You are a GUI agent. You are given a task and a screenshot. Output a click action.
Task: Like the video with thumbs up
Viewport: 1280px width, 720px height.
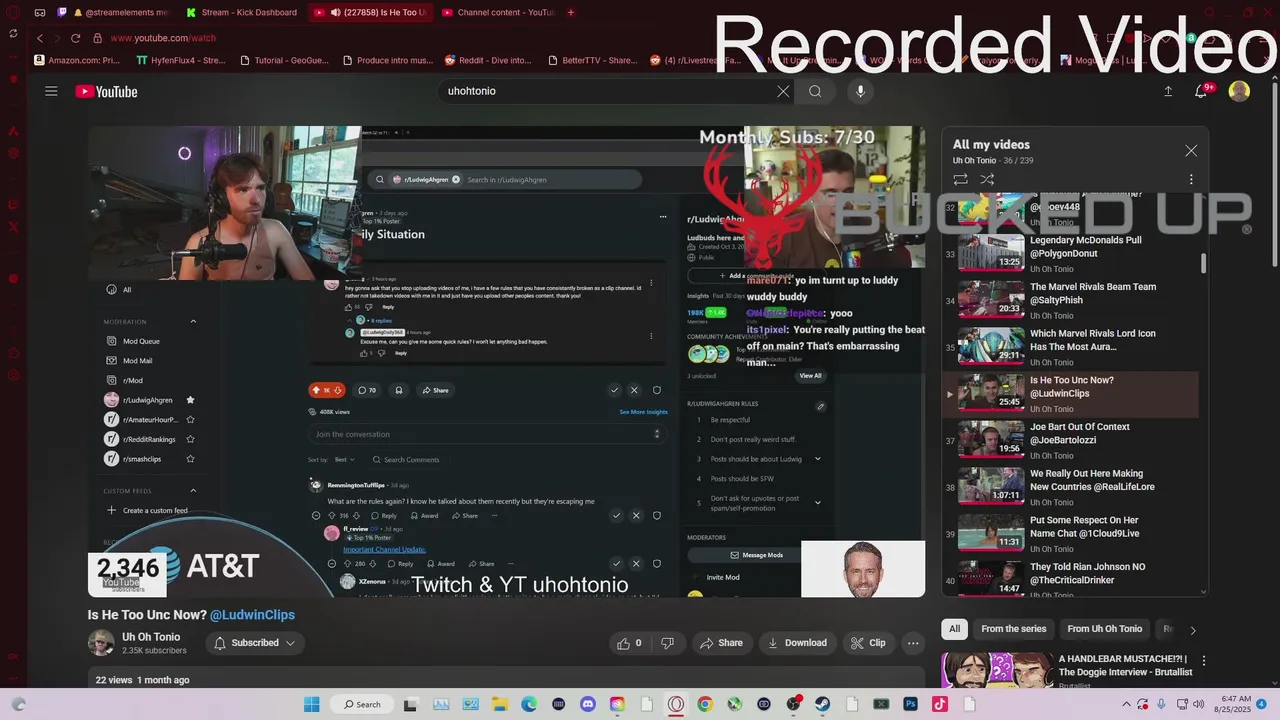[x=630, y=643]
